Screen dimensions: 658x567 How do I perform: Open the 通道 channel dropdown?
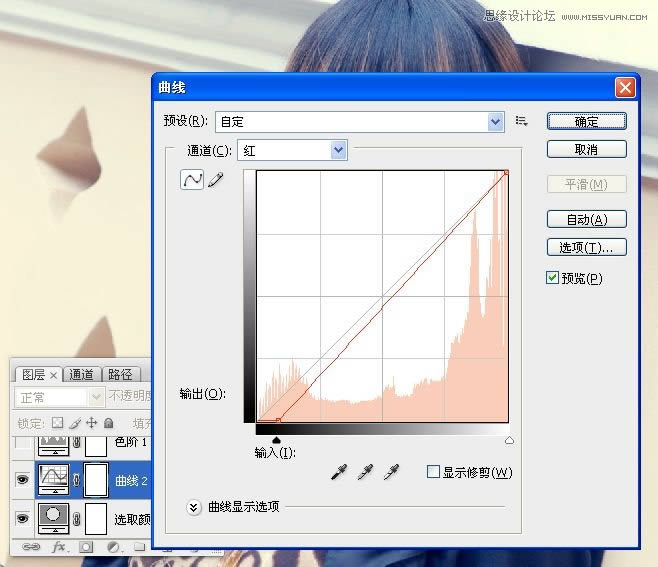point(338,150)
